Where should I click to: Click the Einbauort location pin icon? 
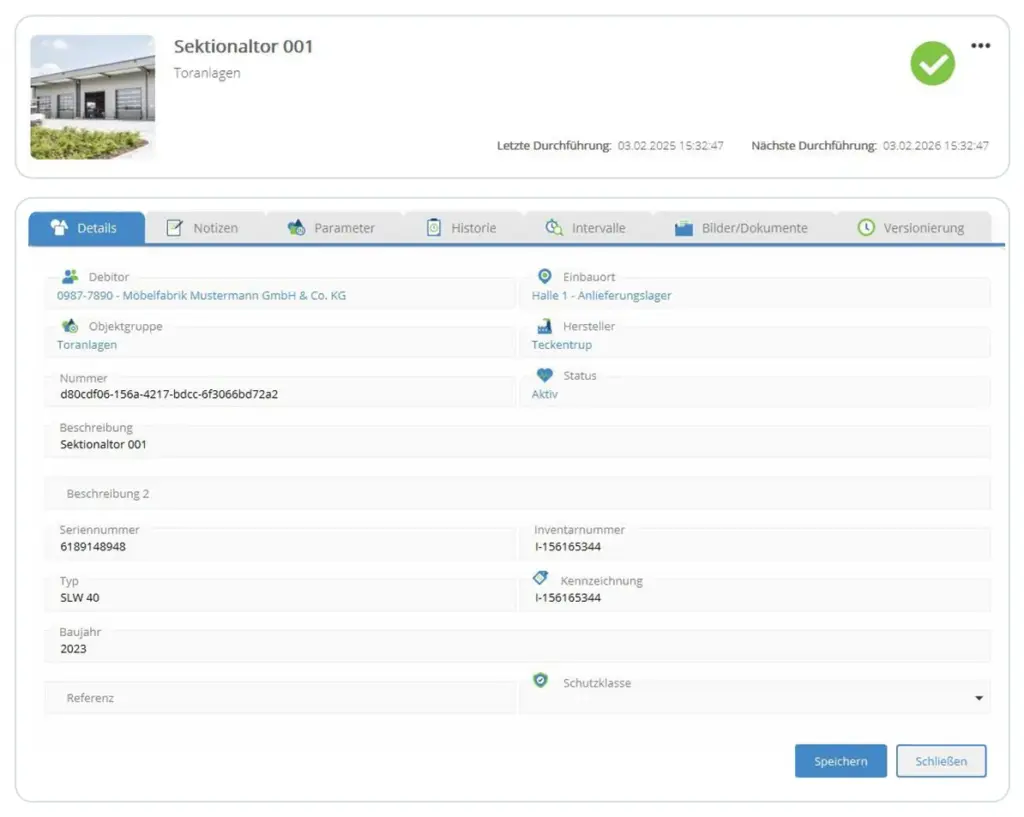pos(545,276)
